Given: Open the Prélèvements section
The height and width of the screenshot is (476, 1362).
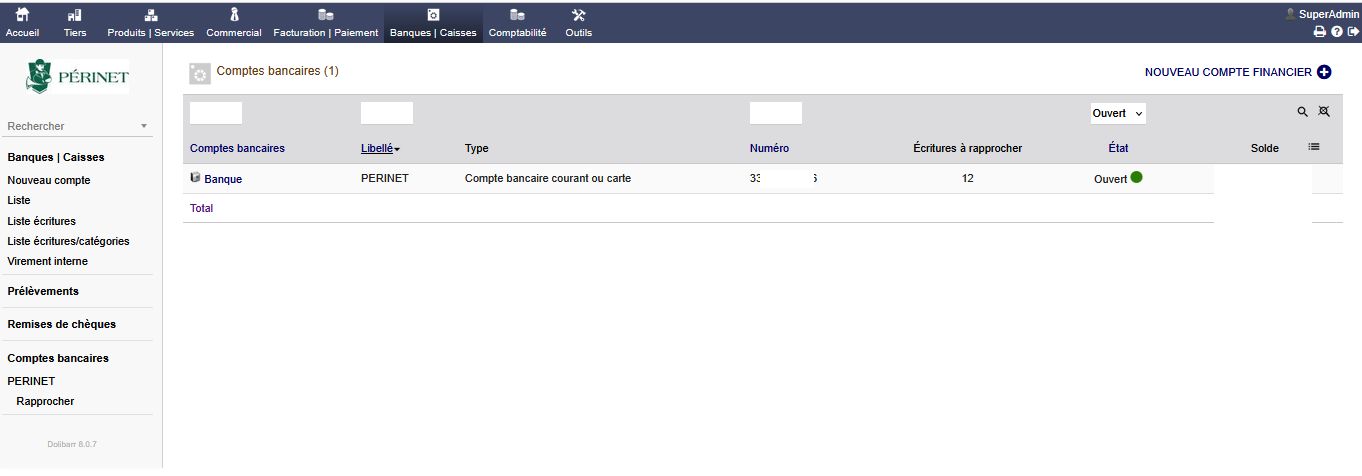Looking at the screenshot, I should coord(43,291).
